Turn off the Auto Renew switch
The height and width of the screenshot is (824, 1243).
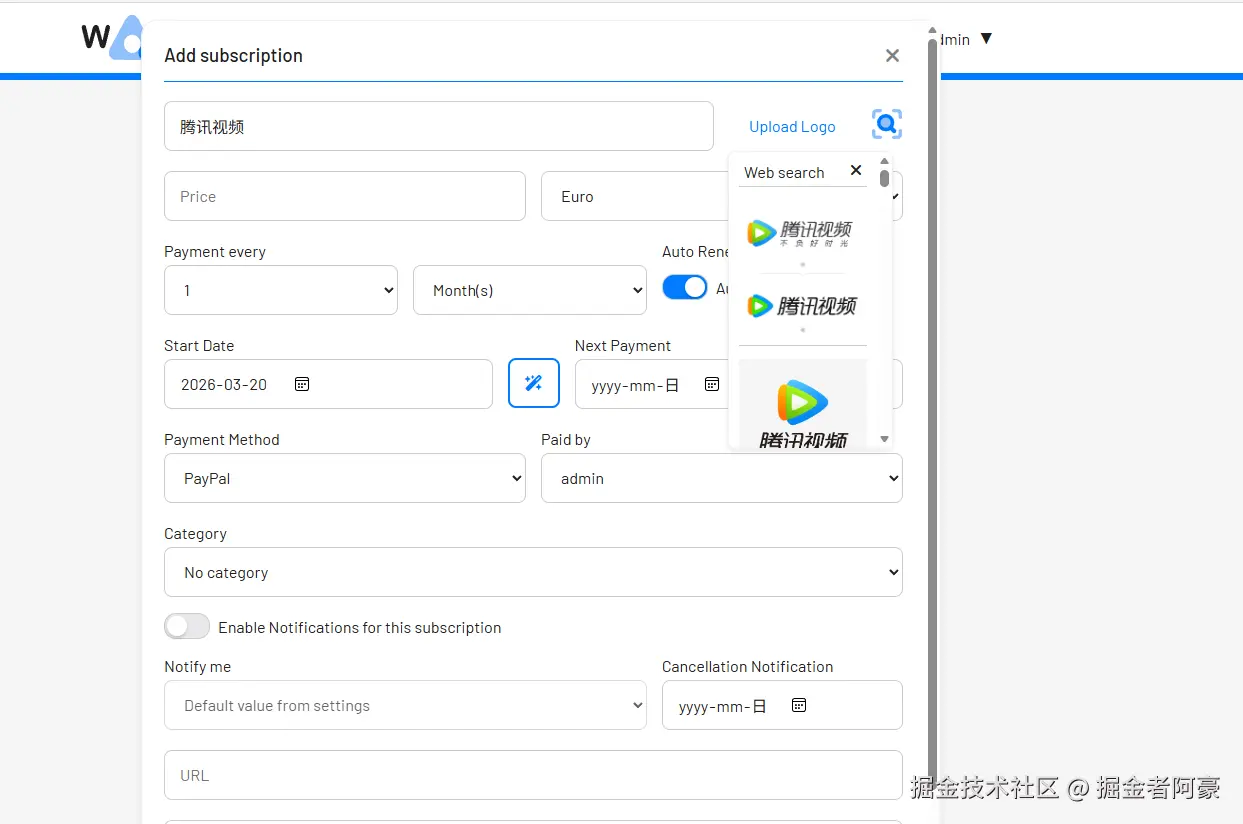pyautogui.click(x=685, y=287)
